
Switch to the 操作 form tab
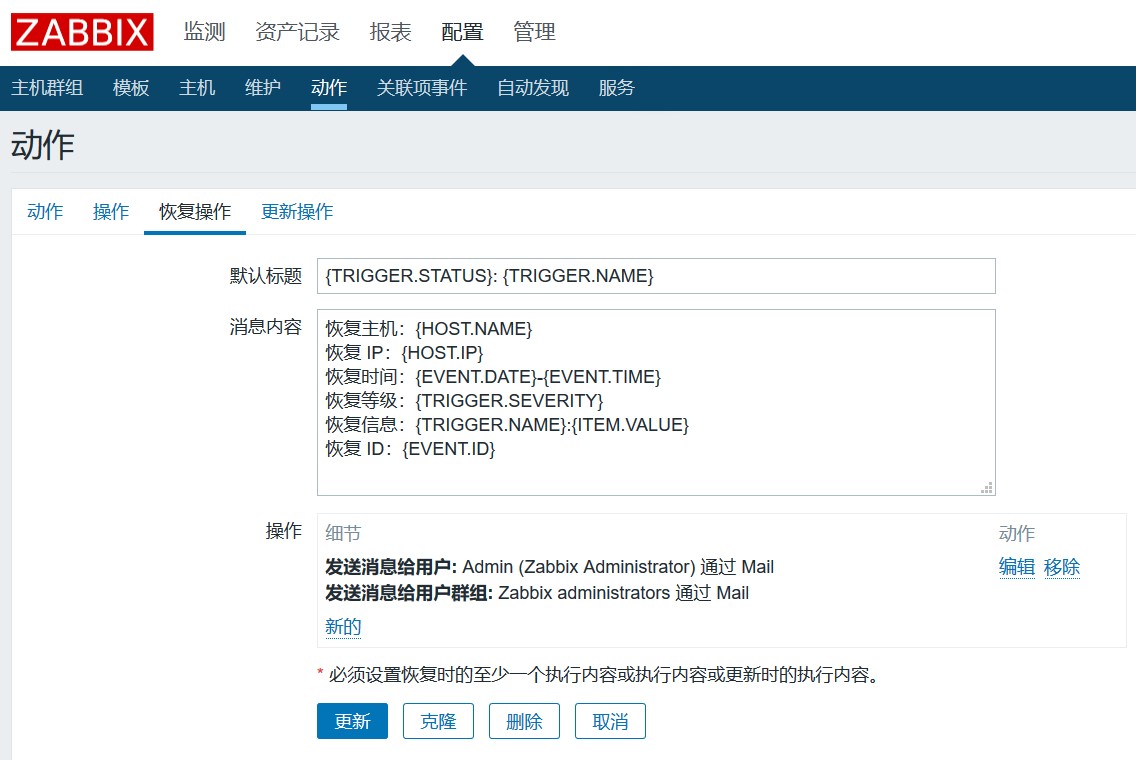click(111, 212)
